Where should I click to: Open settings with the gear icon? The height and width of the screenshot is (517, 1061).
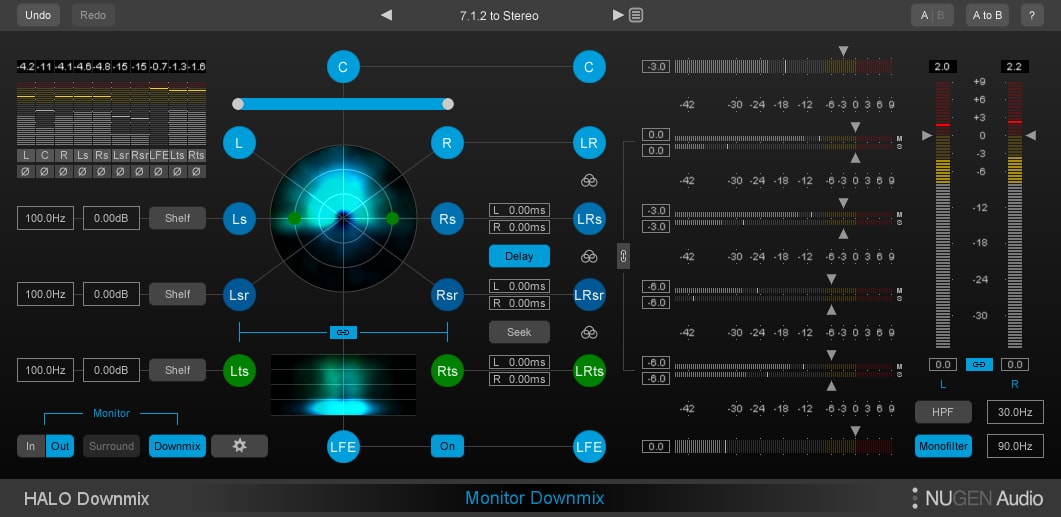pyautogui.click(x=240, y=446)
